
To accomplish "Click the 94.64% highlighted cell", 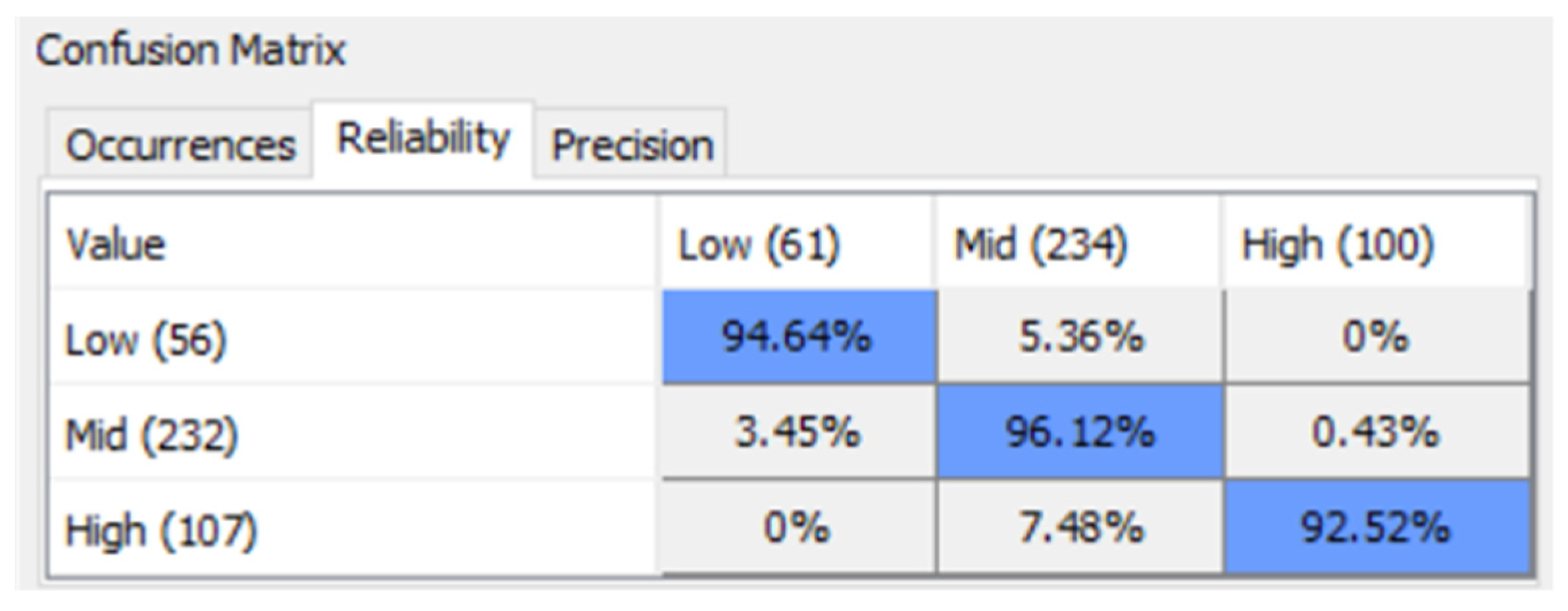I will [x=797, y=337].
